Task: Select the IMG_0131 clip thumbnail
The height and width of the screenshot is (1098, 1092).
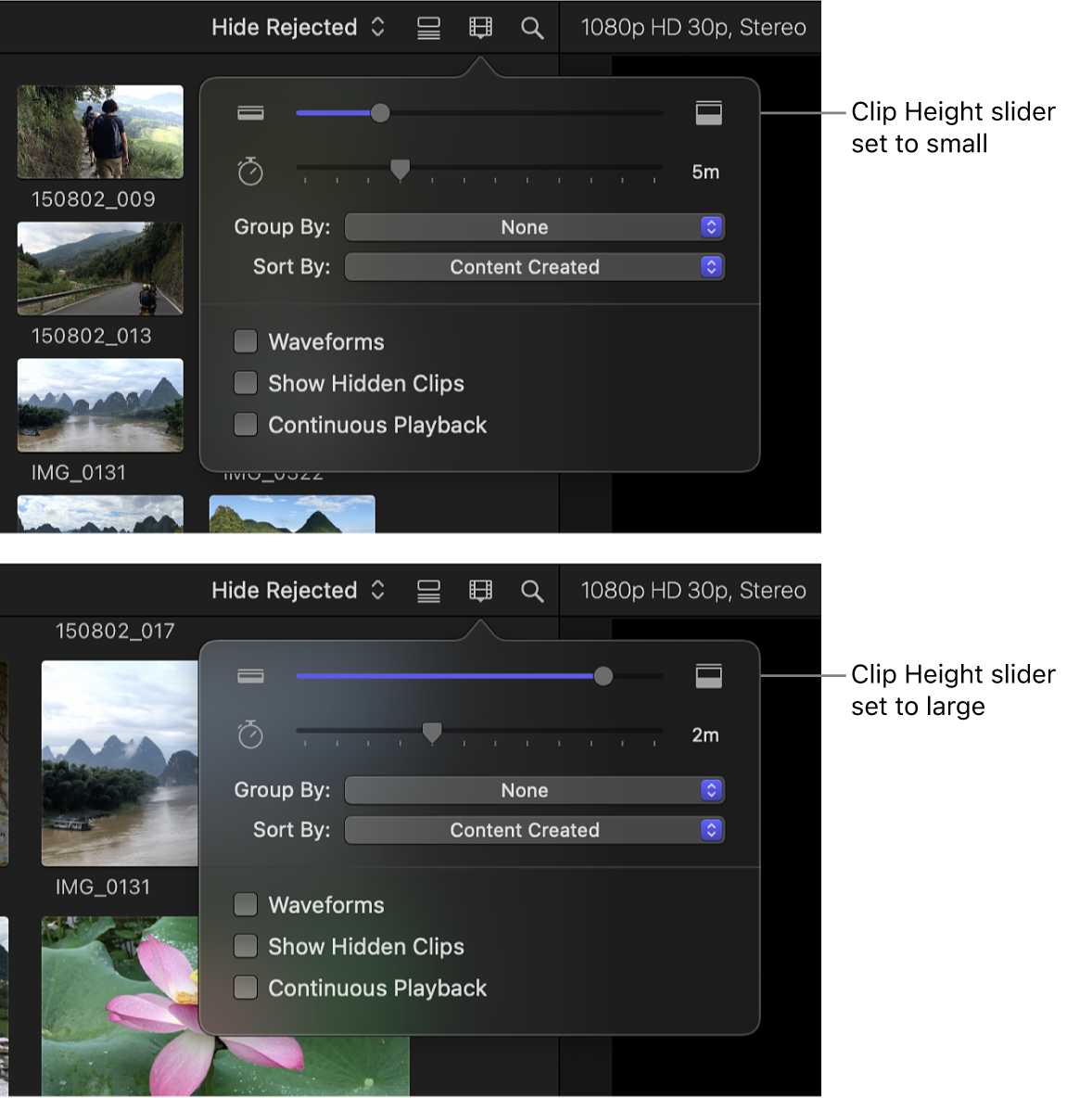Action: pyautogui.click(x=99, y=405)
